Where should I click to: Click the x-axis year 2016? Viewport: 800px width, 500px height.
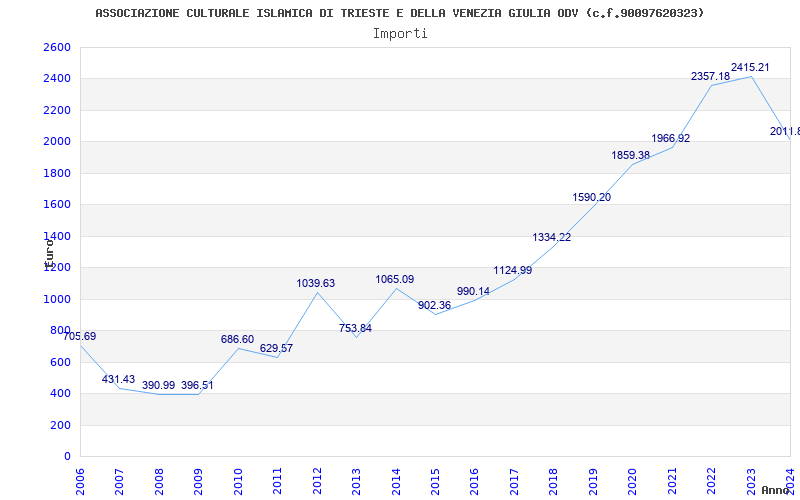click(x=474, y=481)
